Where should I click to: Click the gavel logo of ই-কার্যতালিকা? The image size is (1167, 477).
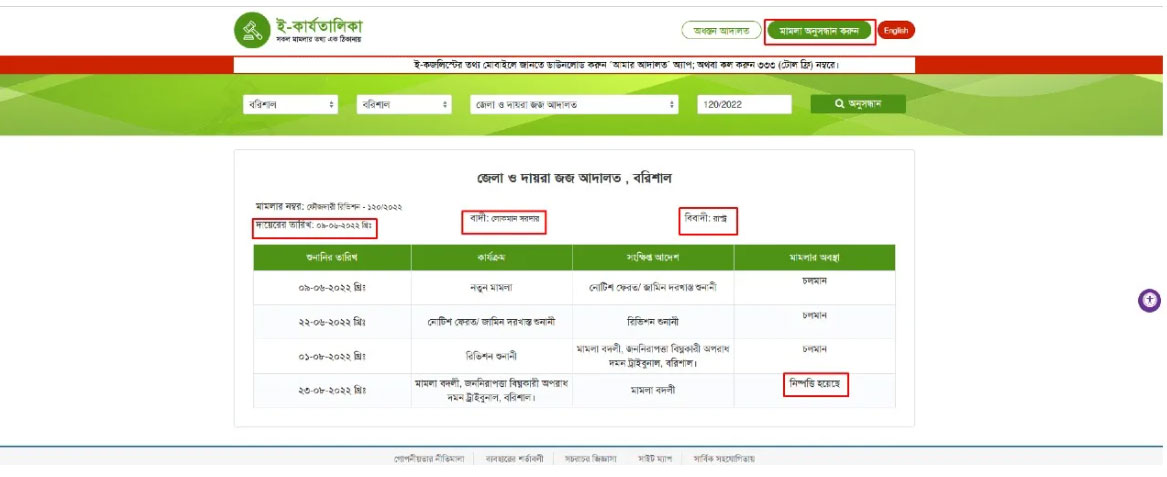[x=252, y=30]
